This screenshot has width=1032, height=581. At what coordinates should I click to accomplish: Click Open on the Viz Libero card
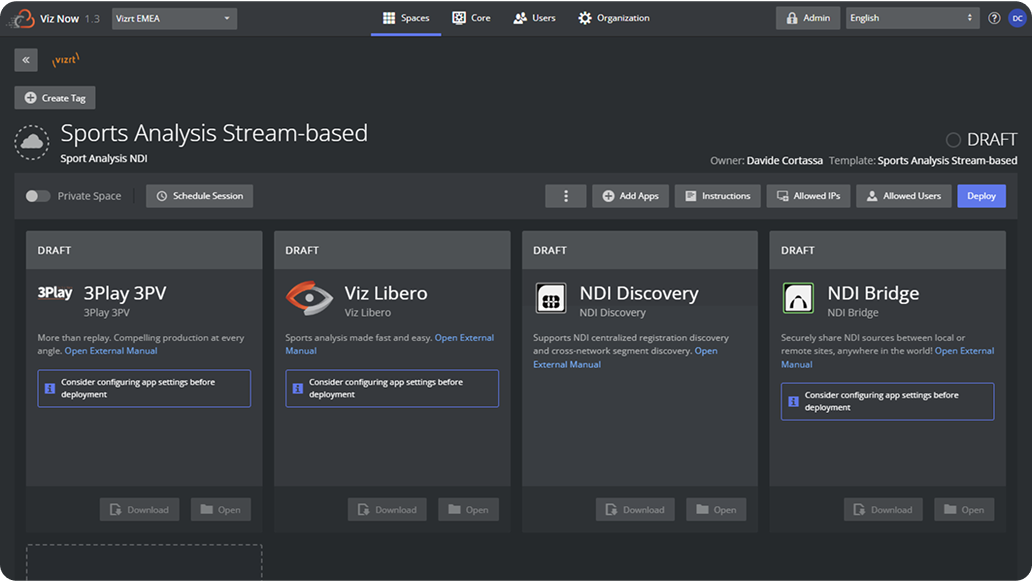coord(469,509)
